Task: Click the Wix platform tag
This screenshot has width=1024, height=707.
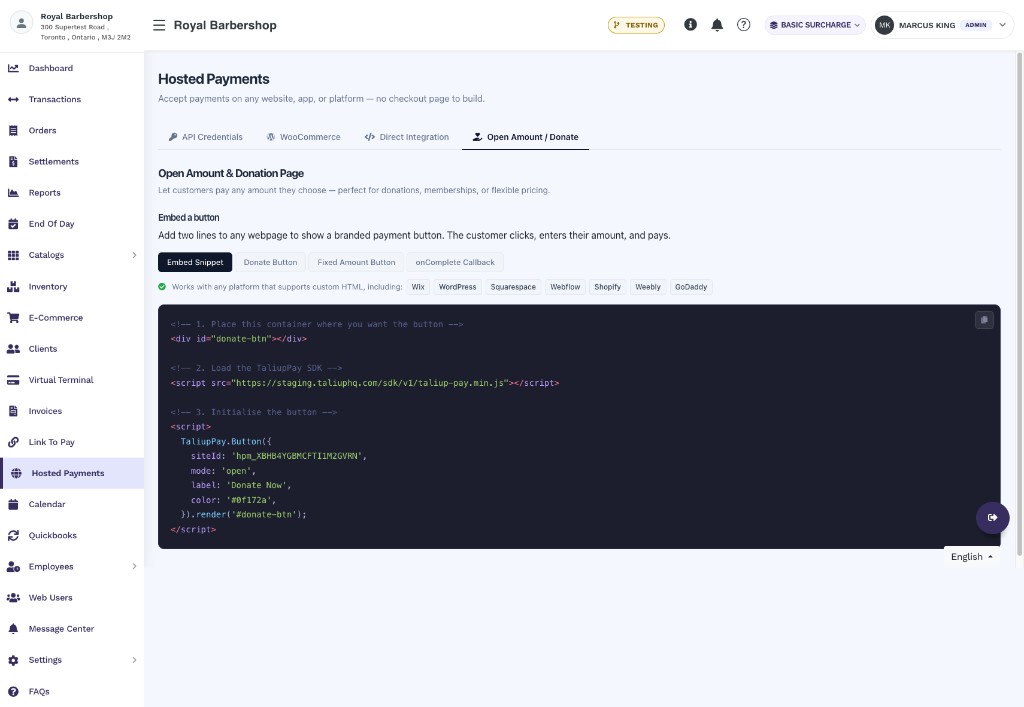Action: 418,287
